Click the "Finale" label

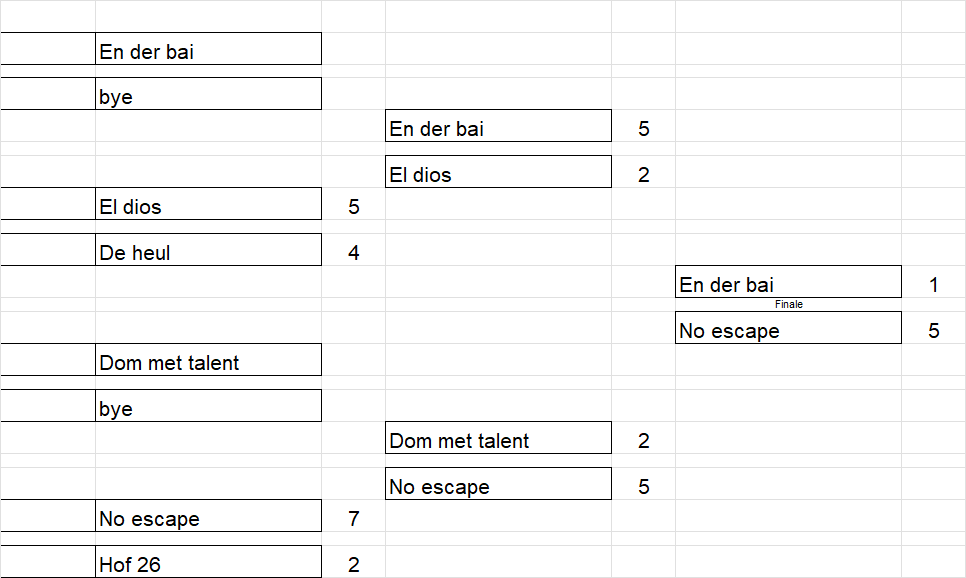789,304
